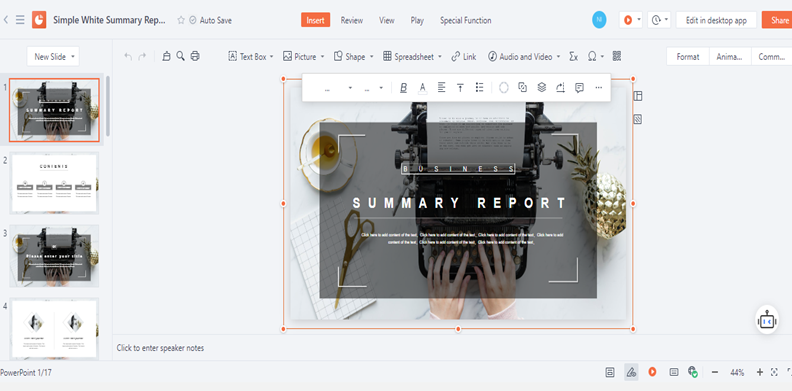Screen dimensions: 792x391
Task: Favorite the document with the star icon
Action: (181, 20)
